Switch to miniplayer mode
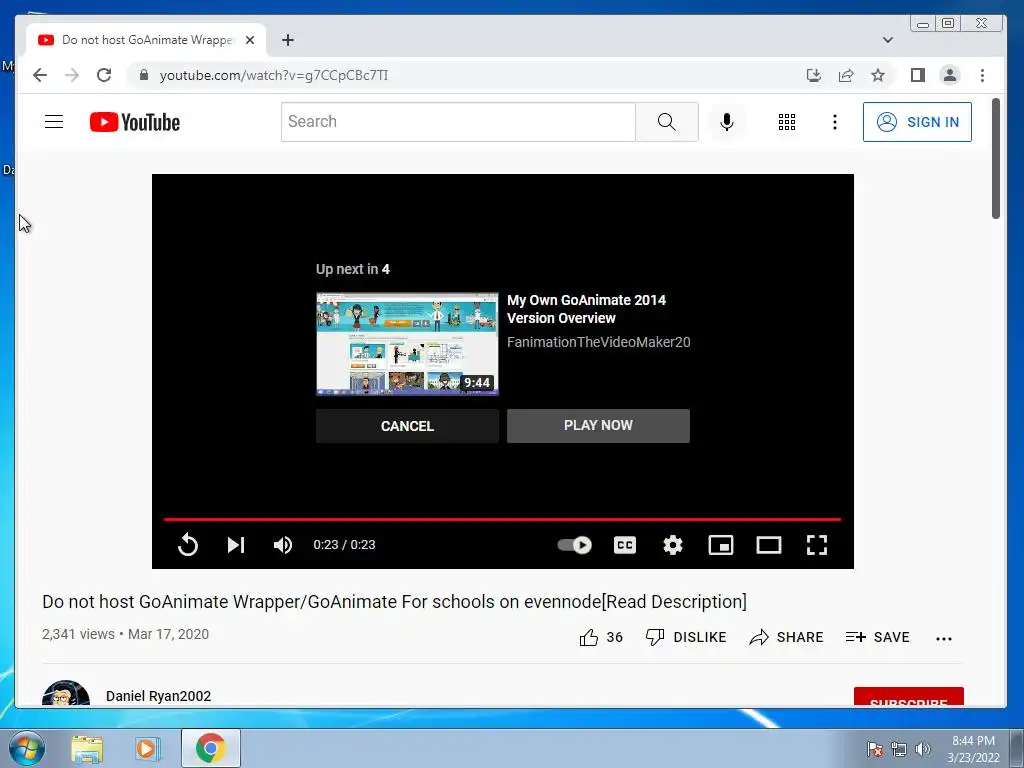This screenshot has height=768, width=1024. click(x=721, y=545)
